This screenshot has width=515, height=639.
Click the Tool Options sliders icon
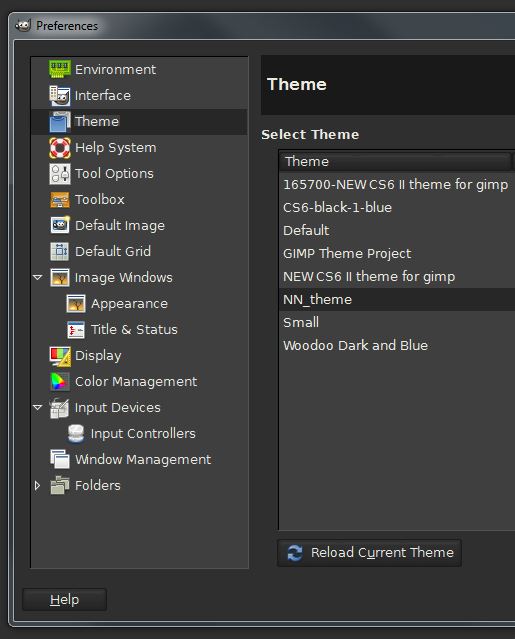point(59,174)
